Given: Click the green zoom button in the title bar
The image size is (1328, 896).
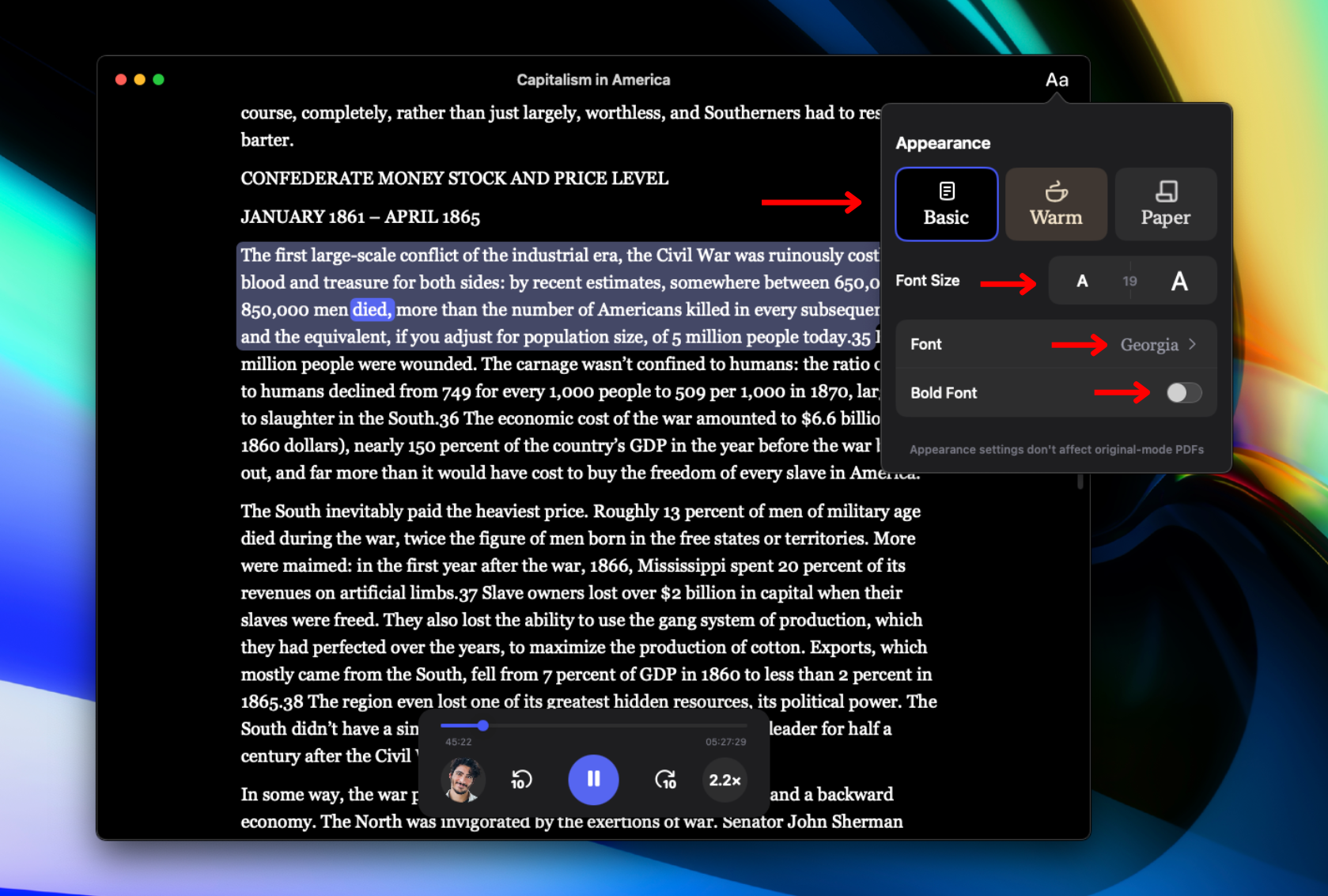Looking at the screenshot, I should [158, 79].
